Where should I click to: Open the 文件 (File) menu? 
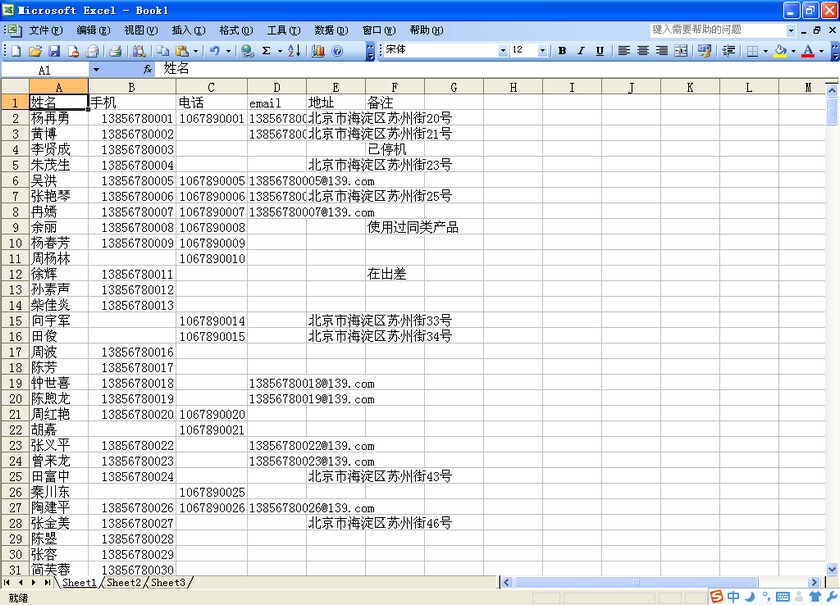[x=46, y=30]
